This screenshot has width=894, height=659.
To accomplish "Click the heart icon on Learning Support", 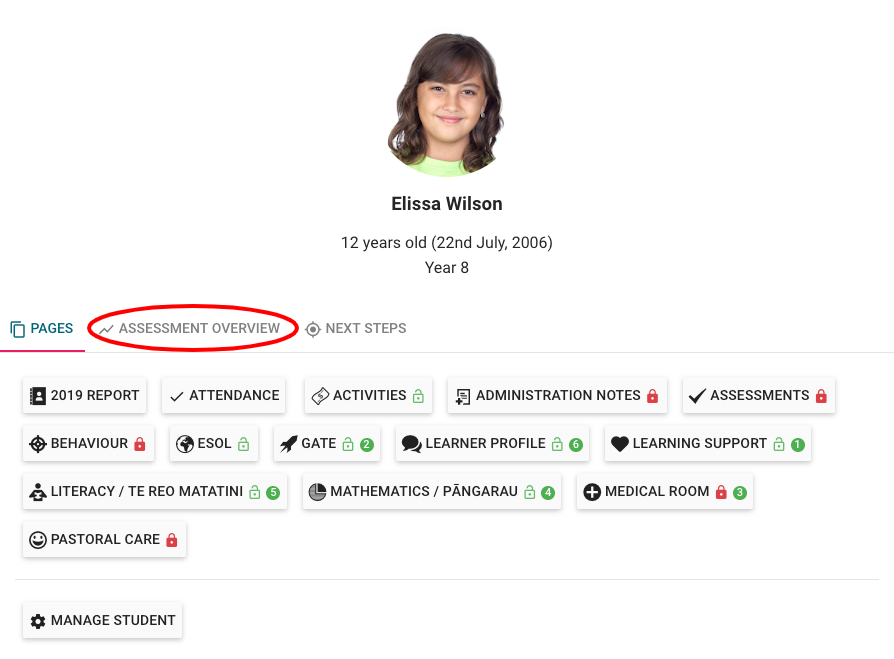I will 619,444.
